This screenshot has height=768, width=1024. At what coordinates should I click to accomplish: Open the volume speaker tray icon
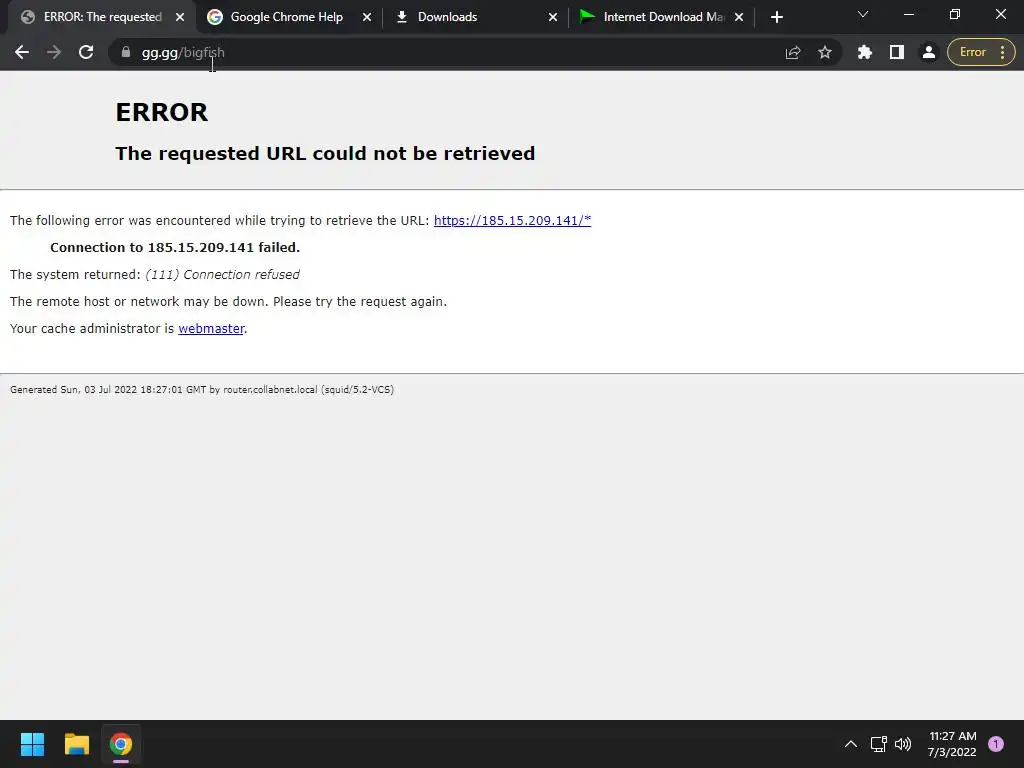[903, 744]
